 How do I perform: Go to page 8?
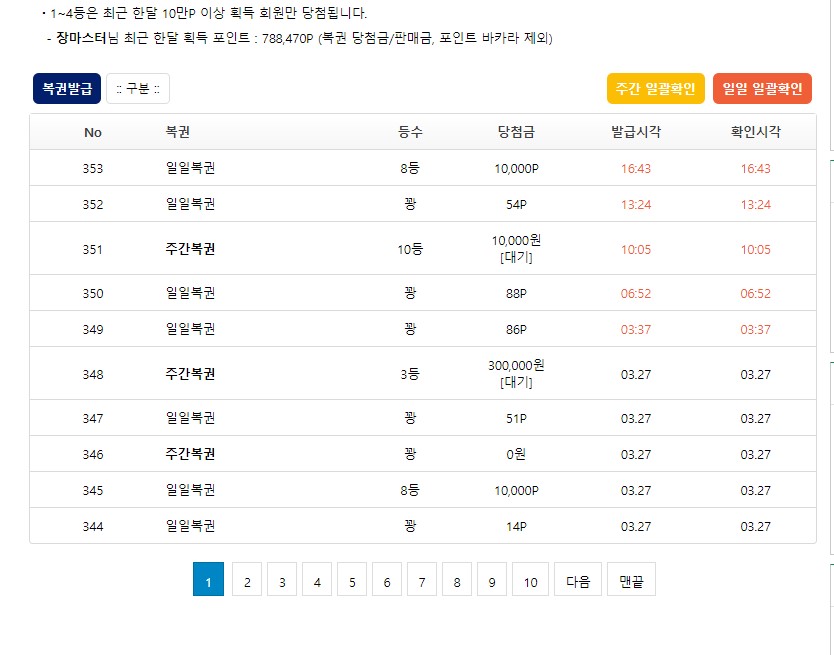[457, 579]
